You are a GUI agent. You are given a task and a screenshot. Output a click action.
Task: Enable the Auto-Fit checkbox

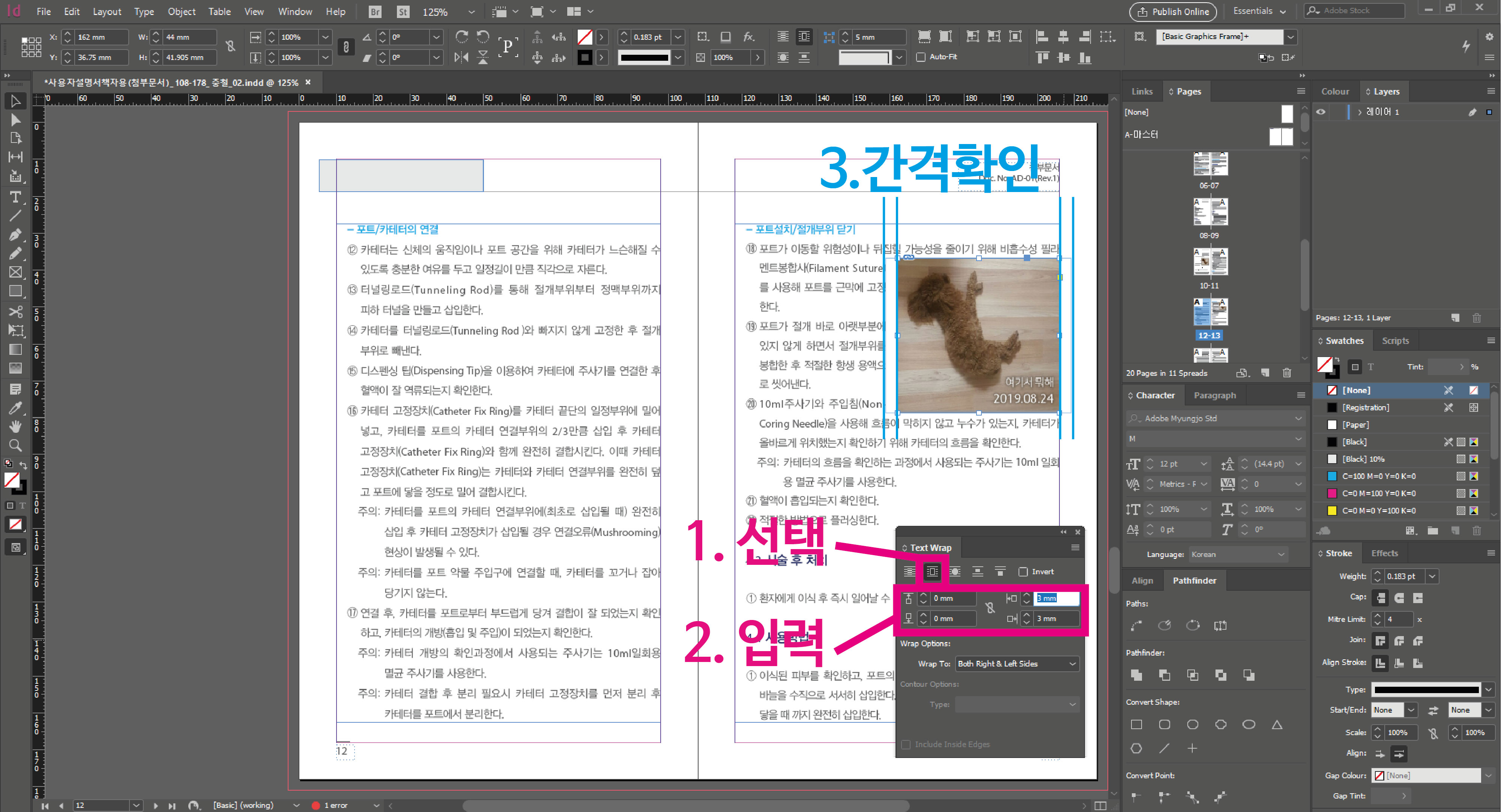click(921, 57)
